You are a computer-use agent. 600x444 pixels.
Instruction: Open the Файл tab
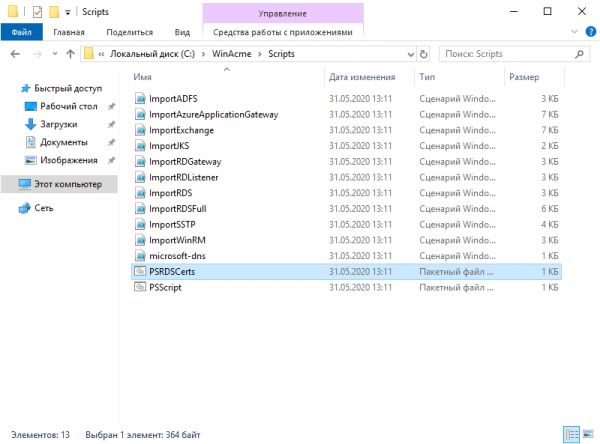21,32
